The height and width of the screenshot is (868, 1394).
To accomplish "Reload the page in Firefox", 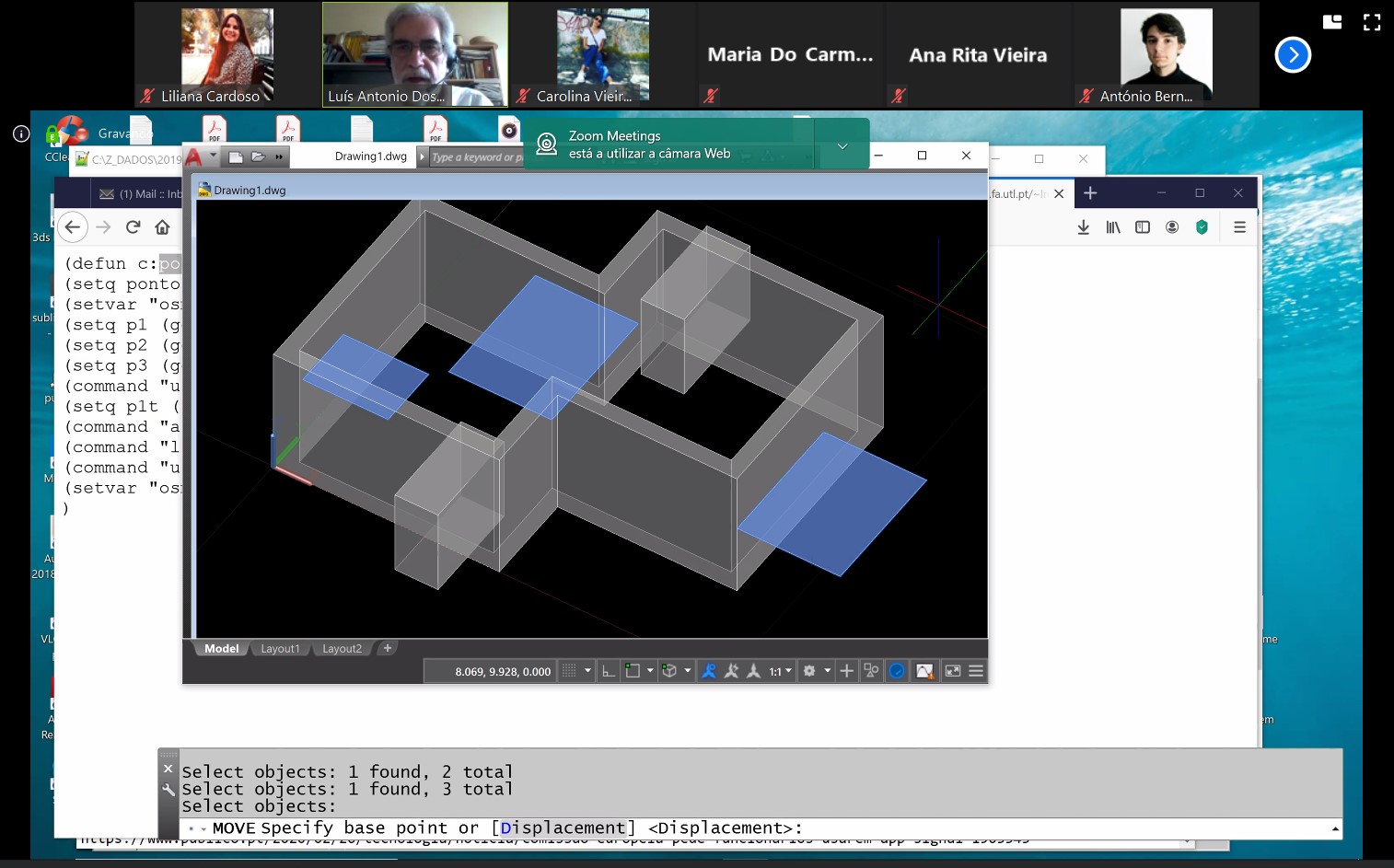I will coord(134,227).
